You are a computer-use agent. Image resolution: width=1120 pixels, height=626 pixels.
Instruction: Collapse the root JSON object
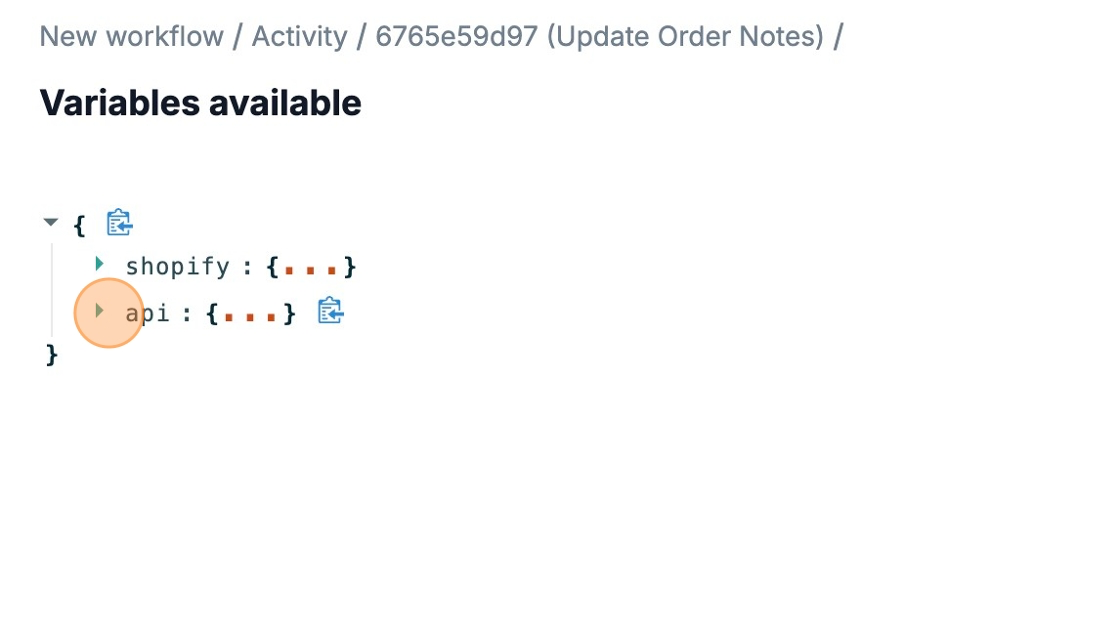[51, 222]
